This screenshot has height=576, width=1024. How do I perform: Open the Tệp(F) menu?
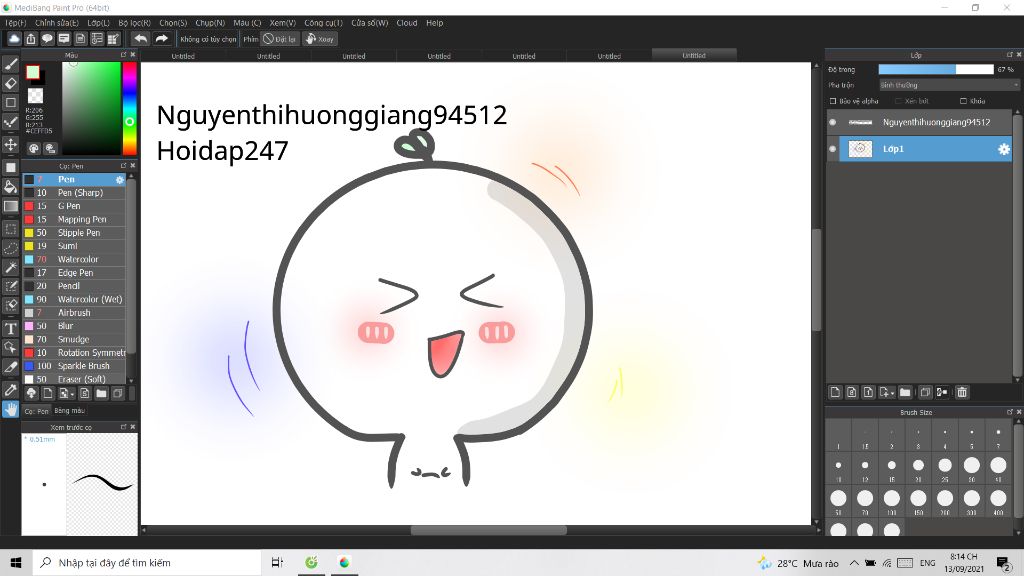[16, 23]
